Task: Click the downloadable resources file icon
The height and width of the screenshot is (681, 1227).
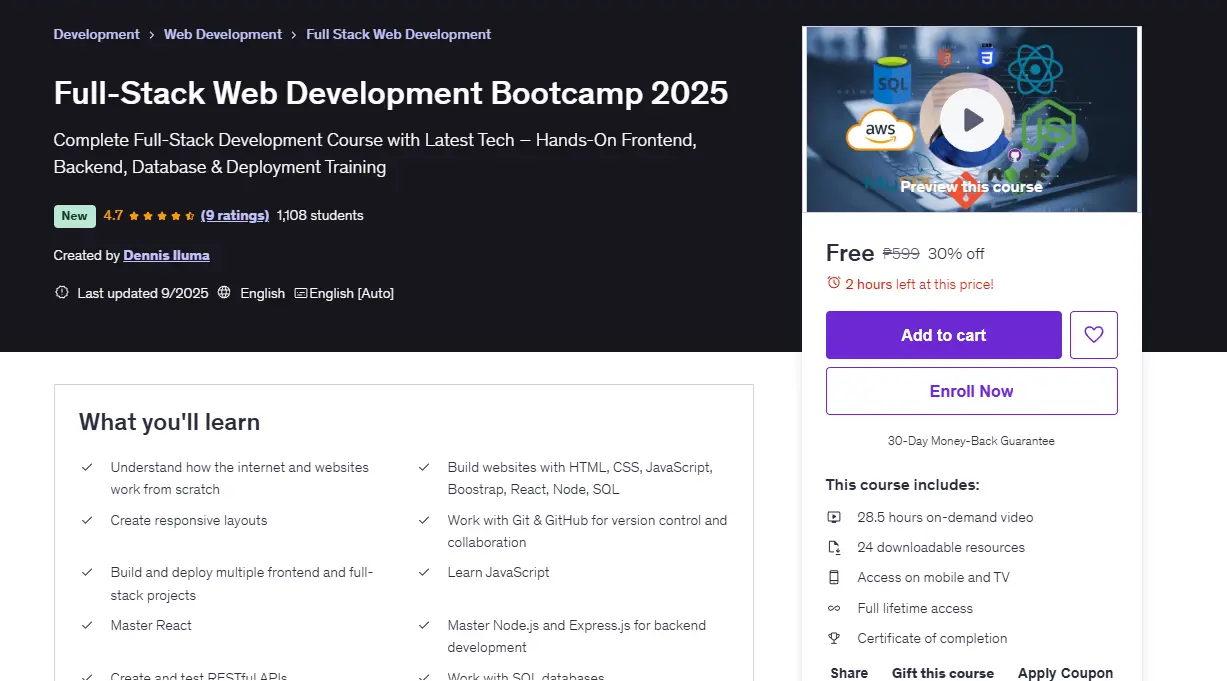Action: [x=834, y=547]
